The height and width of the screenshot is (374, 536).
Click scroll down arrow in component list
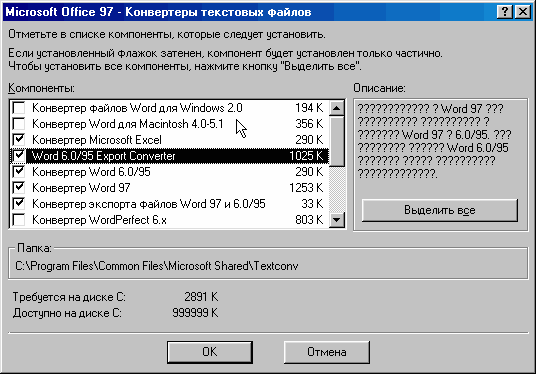pos(337,220)
